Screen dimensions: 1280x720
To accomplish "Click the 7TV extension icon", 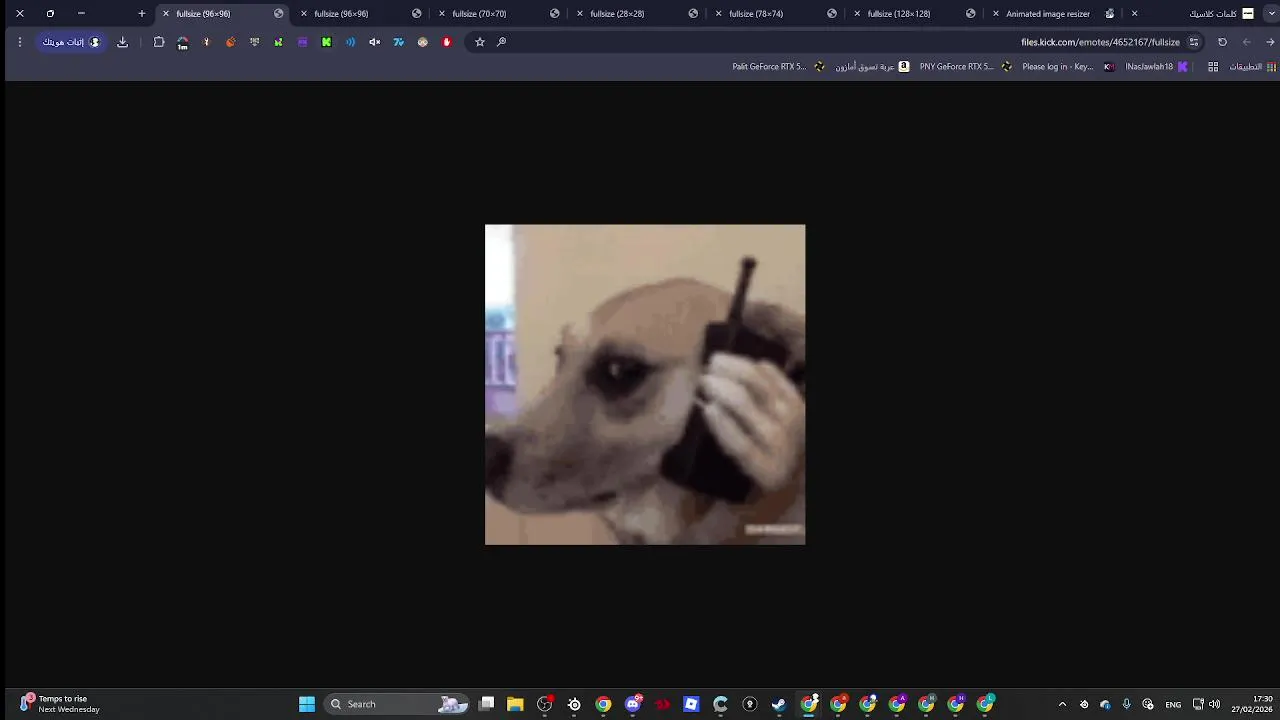I will click(x=398, y=42).
